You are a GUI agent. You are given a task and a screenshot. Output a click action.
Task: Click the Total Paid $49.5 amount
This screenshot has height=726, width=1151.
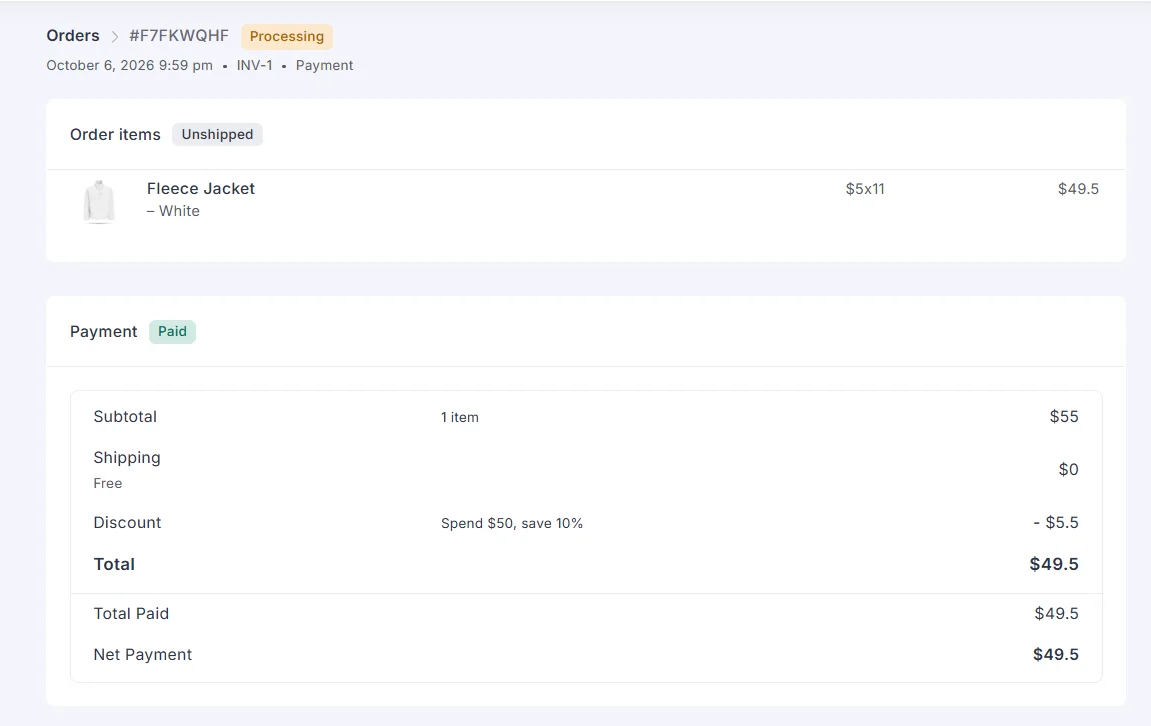pyautogui.click(x=1056, y=614)
